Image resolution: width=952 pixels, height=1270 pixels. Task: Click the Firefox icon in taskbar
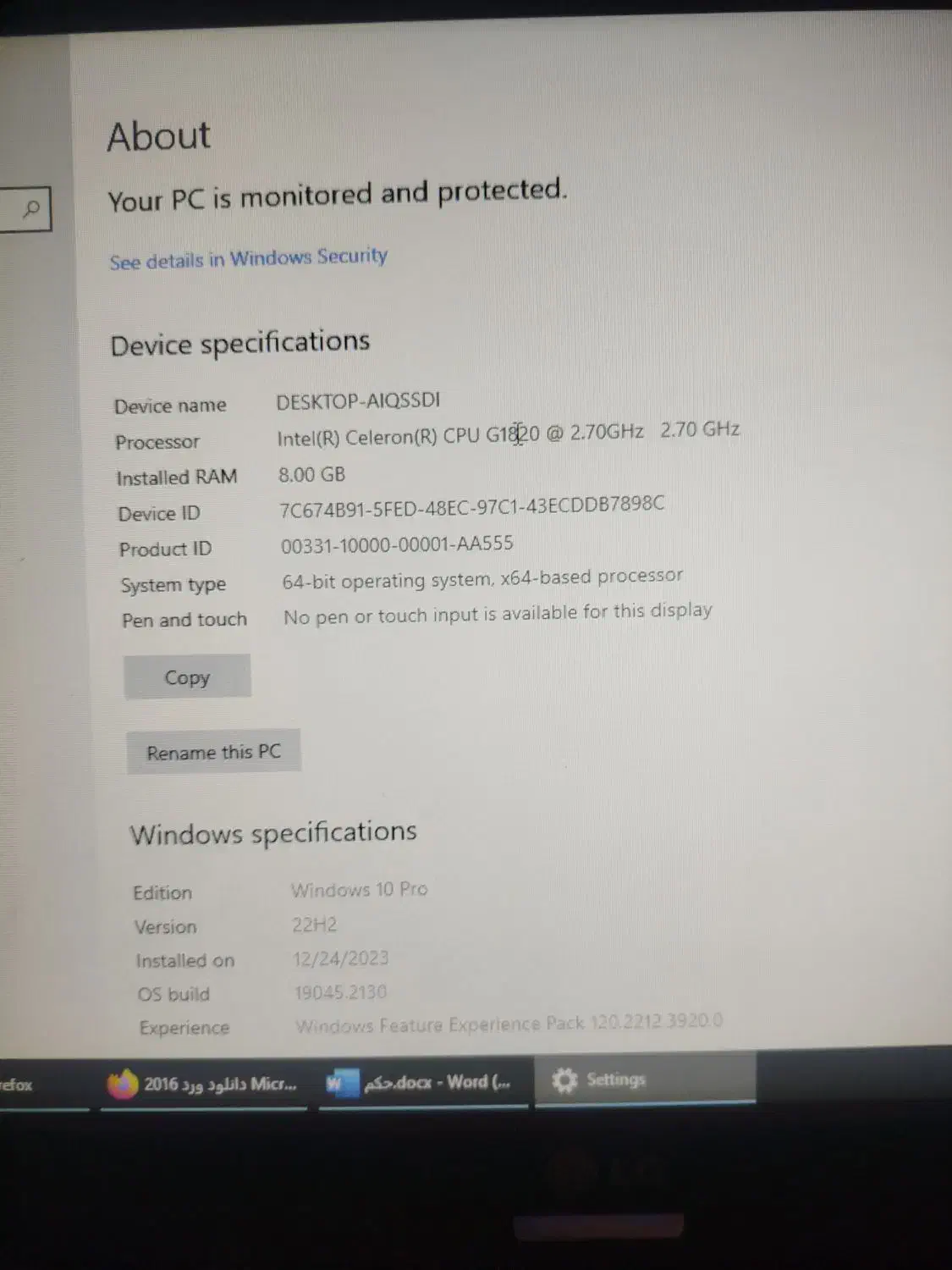click(123, 1084)
